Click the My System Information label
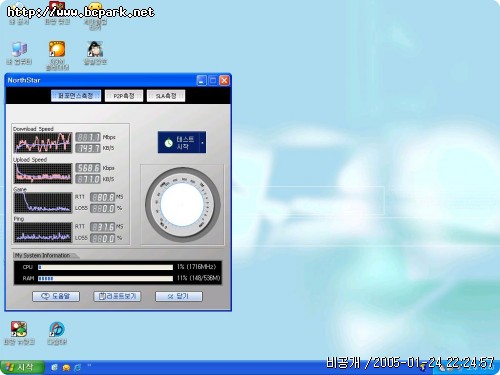The height and width of the screenshot is (375, 500). click(42, 255)
